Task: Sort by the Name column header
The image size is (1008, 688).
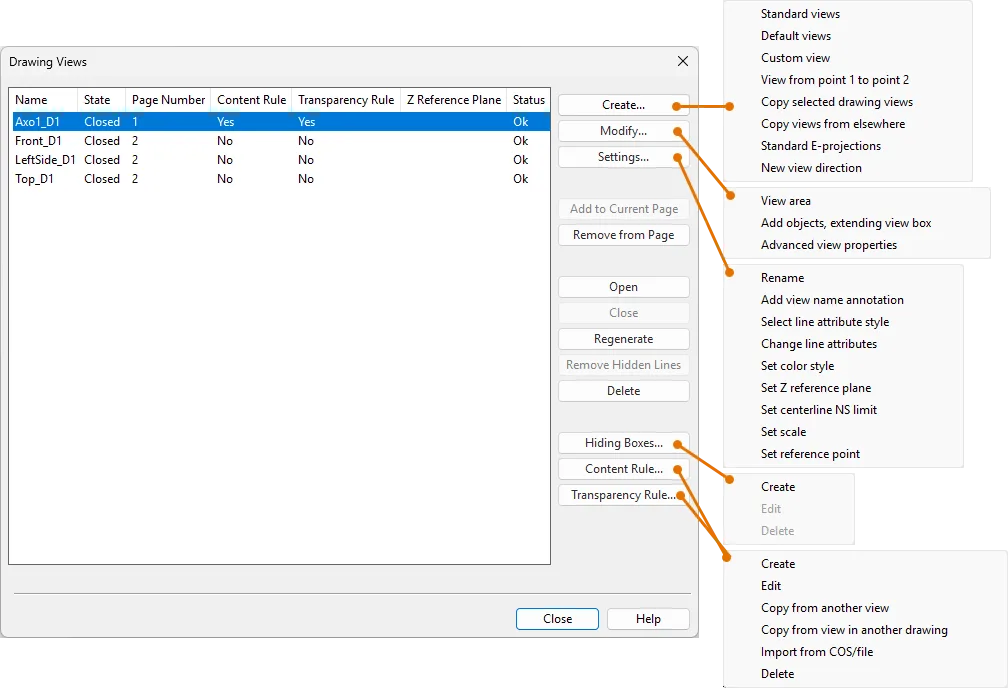Action: [x=44, y=100]
